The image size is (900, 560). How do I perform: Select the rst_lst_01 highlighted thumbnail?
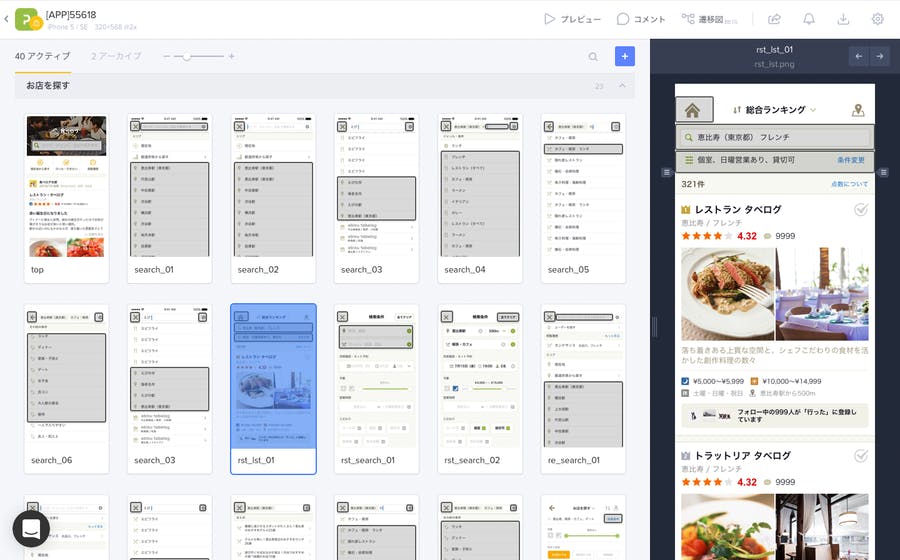[x=273, y=389]
